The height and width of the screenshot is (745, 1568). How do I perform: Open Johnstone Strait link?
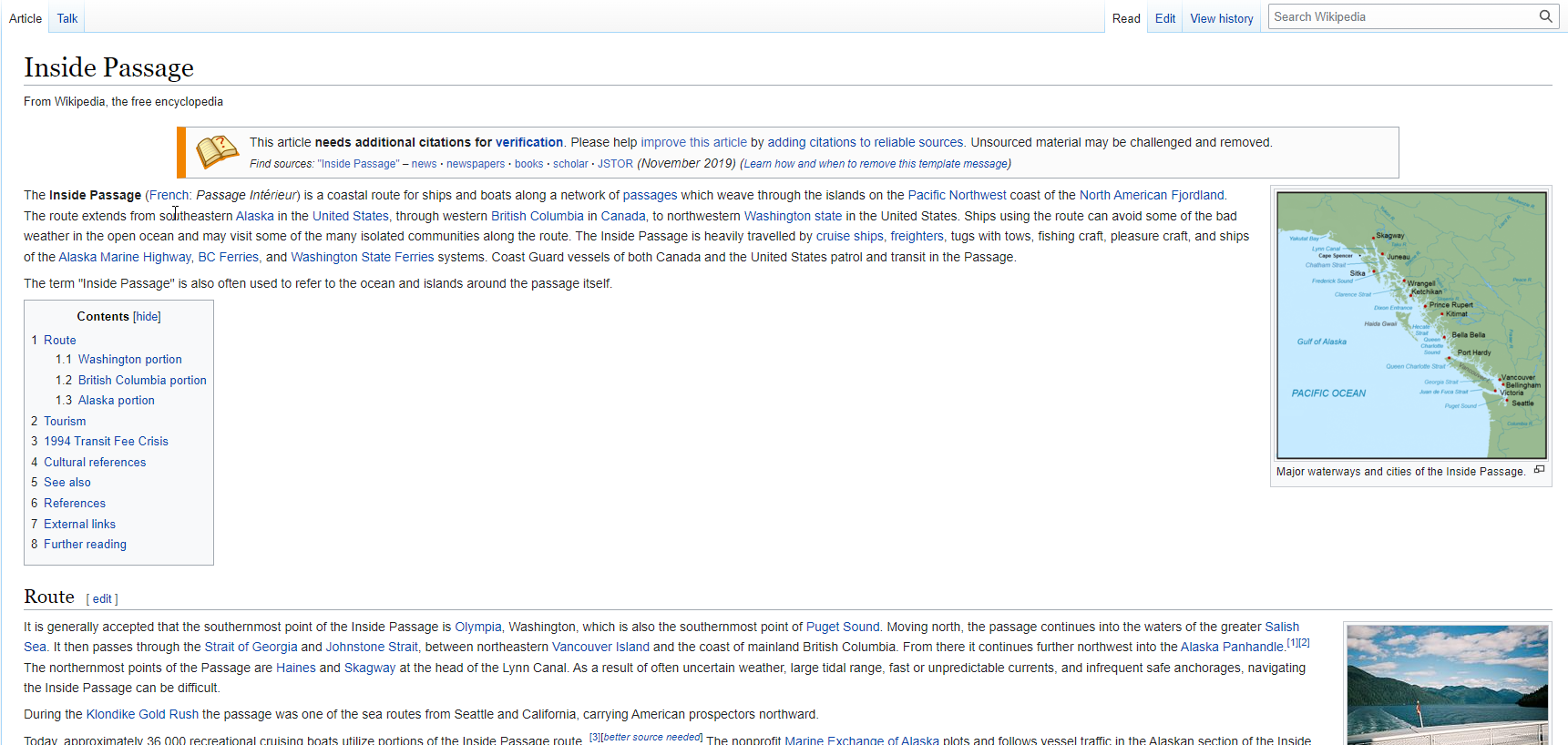372,647
